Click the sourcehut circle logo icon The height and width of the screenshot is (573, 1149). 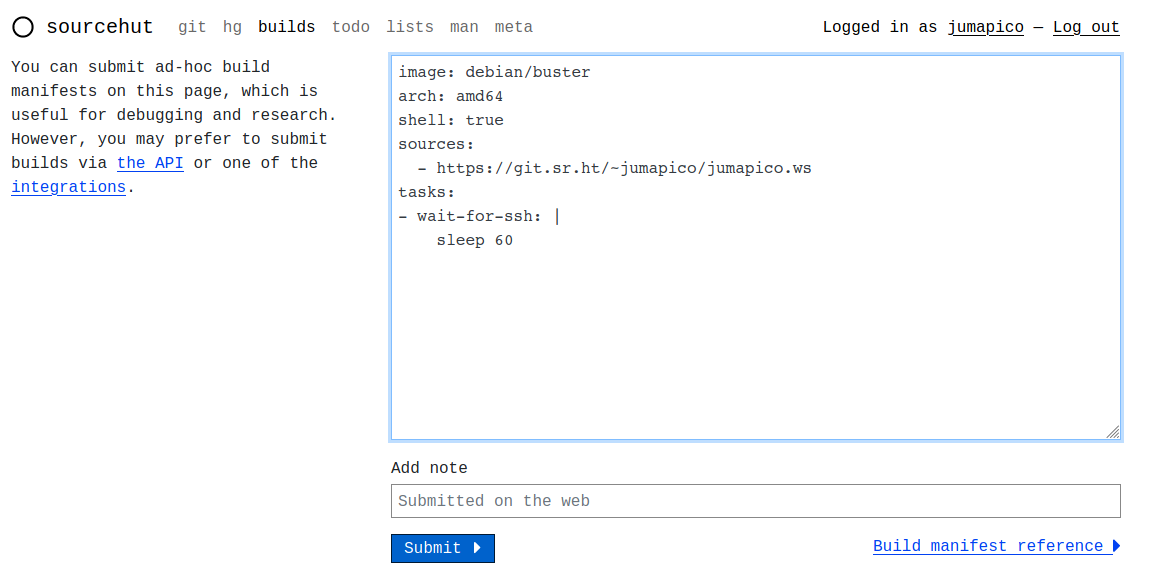click(x=23, y=28)
